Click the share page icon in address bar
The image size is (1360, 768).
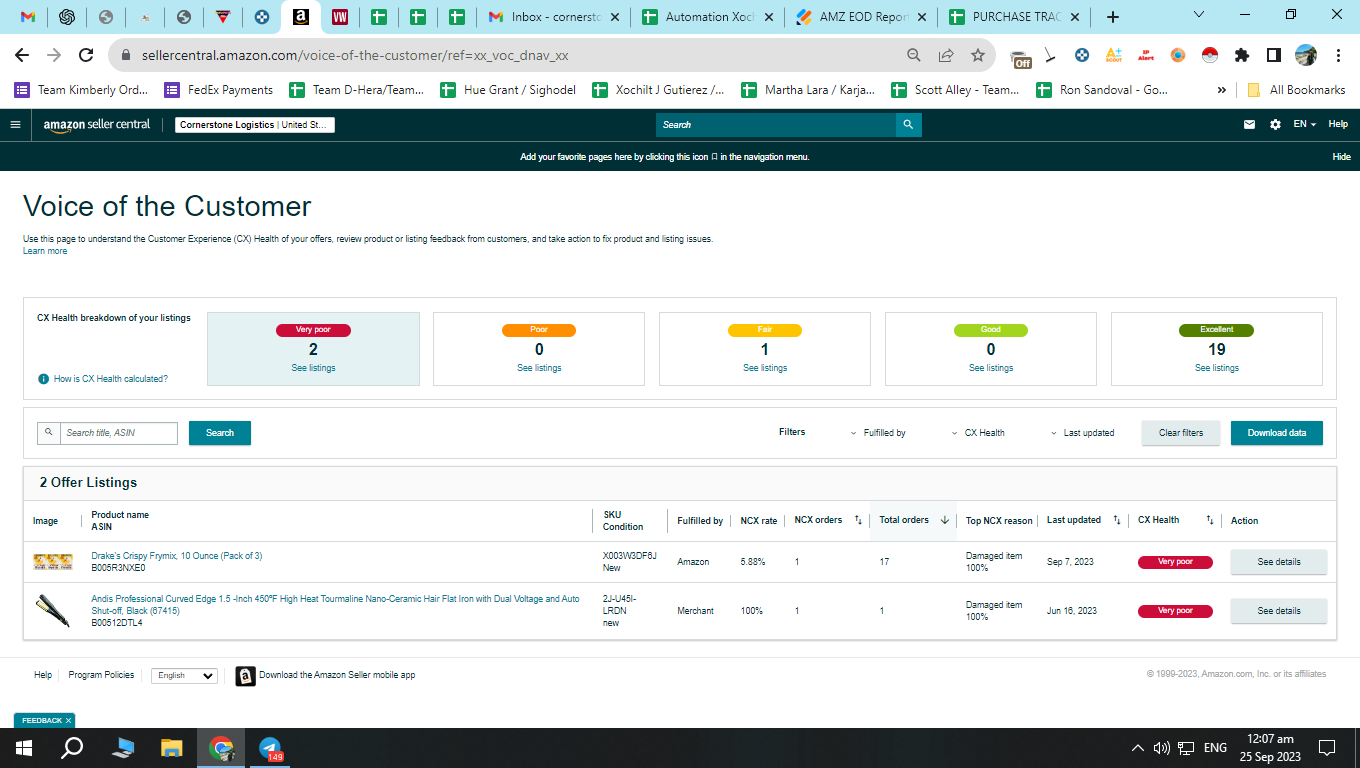[946, 56]
